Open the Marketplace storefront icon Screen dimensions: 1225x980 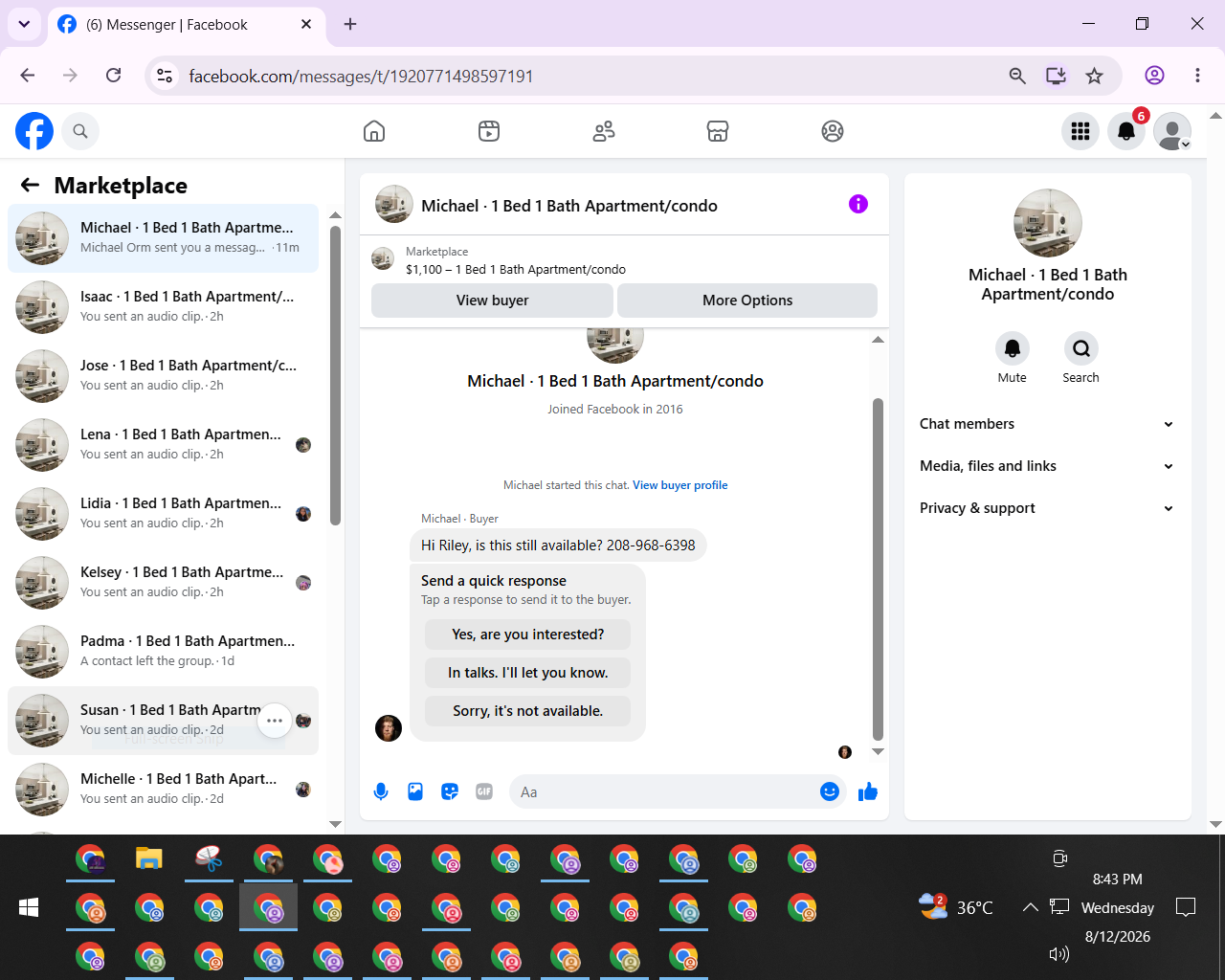tap(718, 131)
